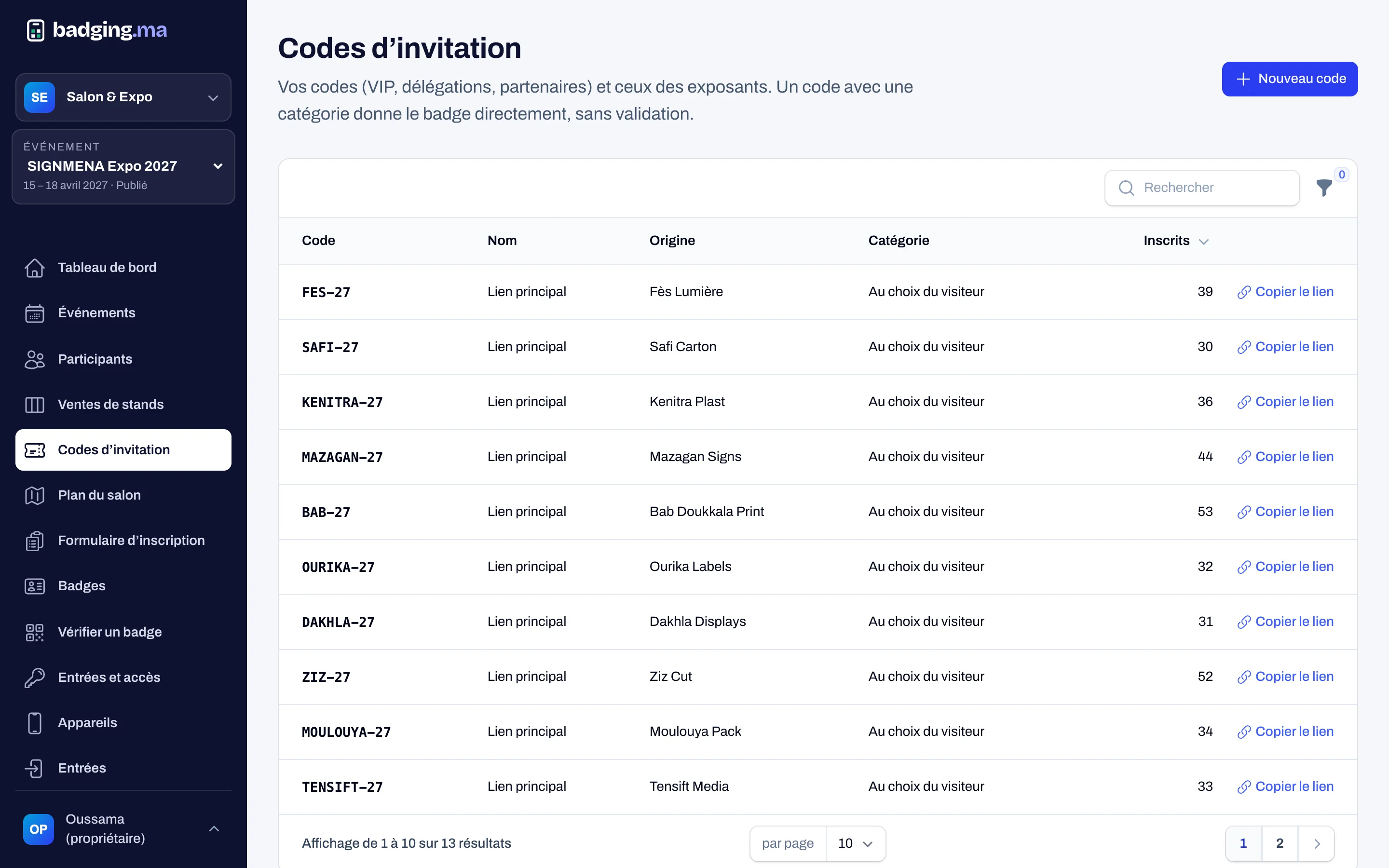Sort by the Inscrits column chevron
Screen dimensions: 1389x868
1204,242
